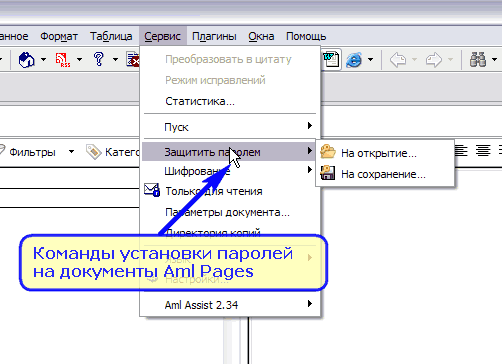Screen dimensions: 502x364
Task: Open the Сервис menu
Action: (x=162, y=36)
